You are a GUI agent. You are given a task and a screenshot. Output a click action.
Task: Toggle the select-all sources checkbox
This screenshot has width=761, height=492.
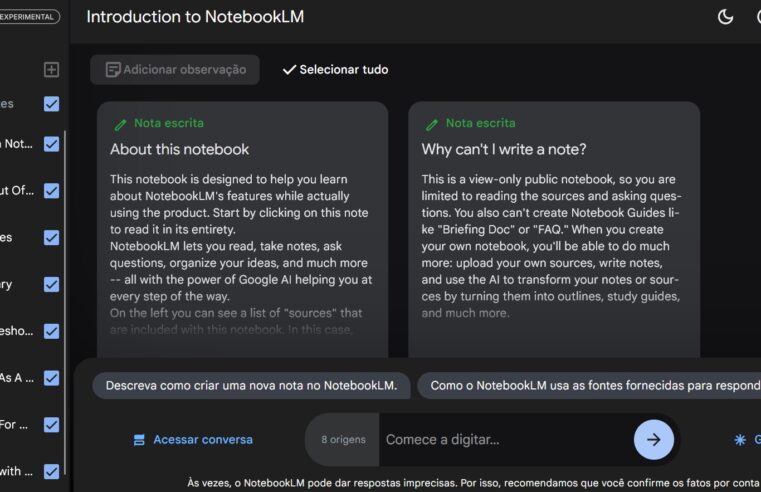[51, 104]
